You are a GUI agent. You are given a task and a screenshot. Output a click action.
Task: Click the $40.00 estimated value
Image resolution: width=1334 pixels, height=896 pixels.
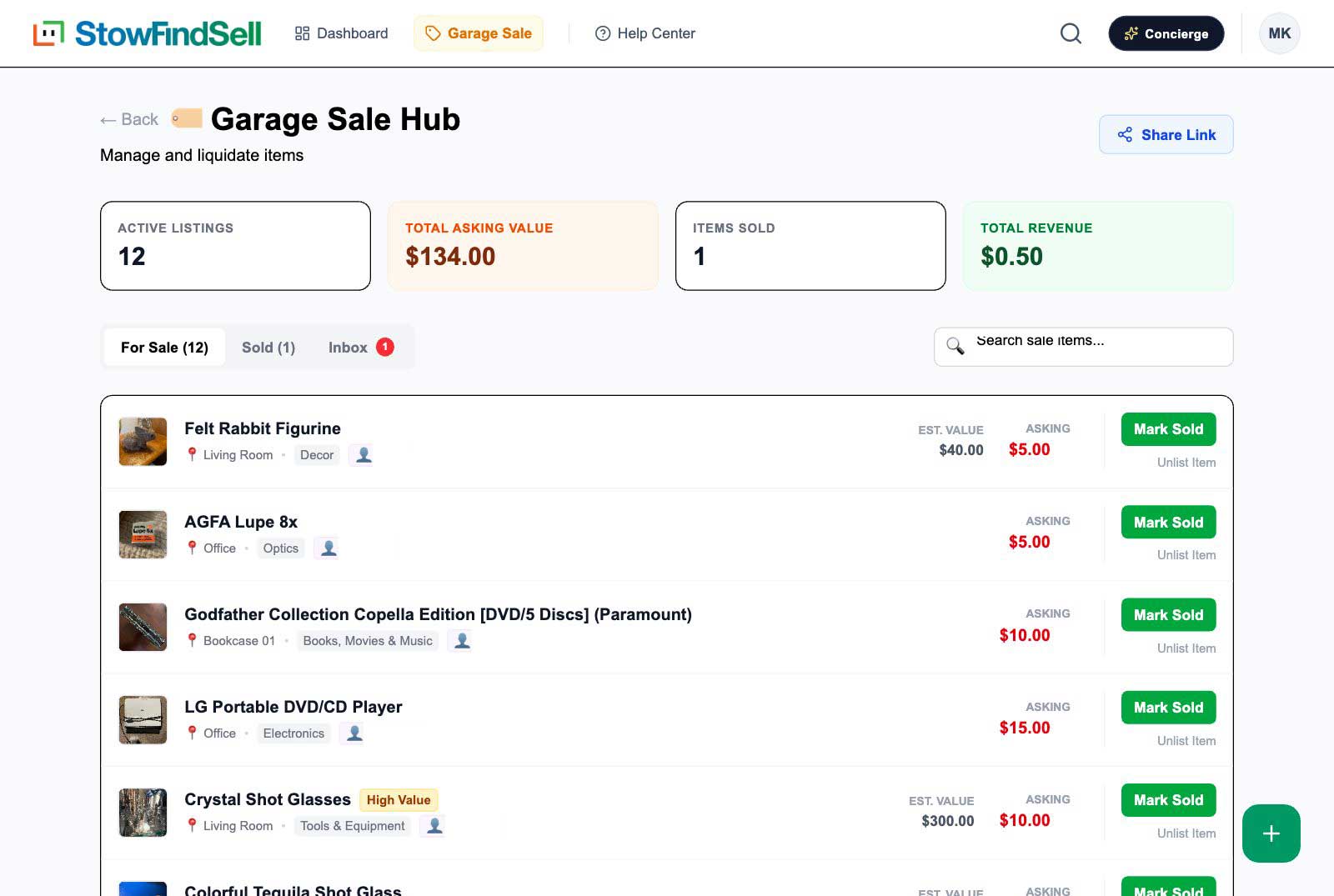pyautogui.click(x=961, y=450)
